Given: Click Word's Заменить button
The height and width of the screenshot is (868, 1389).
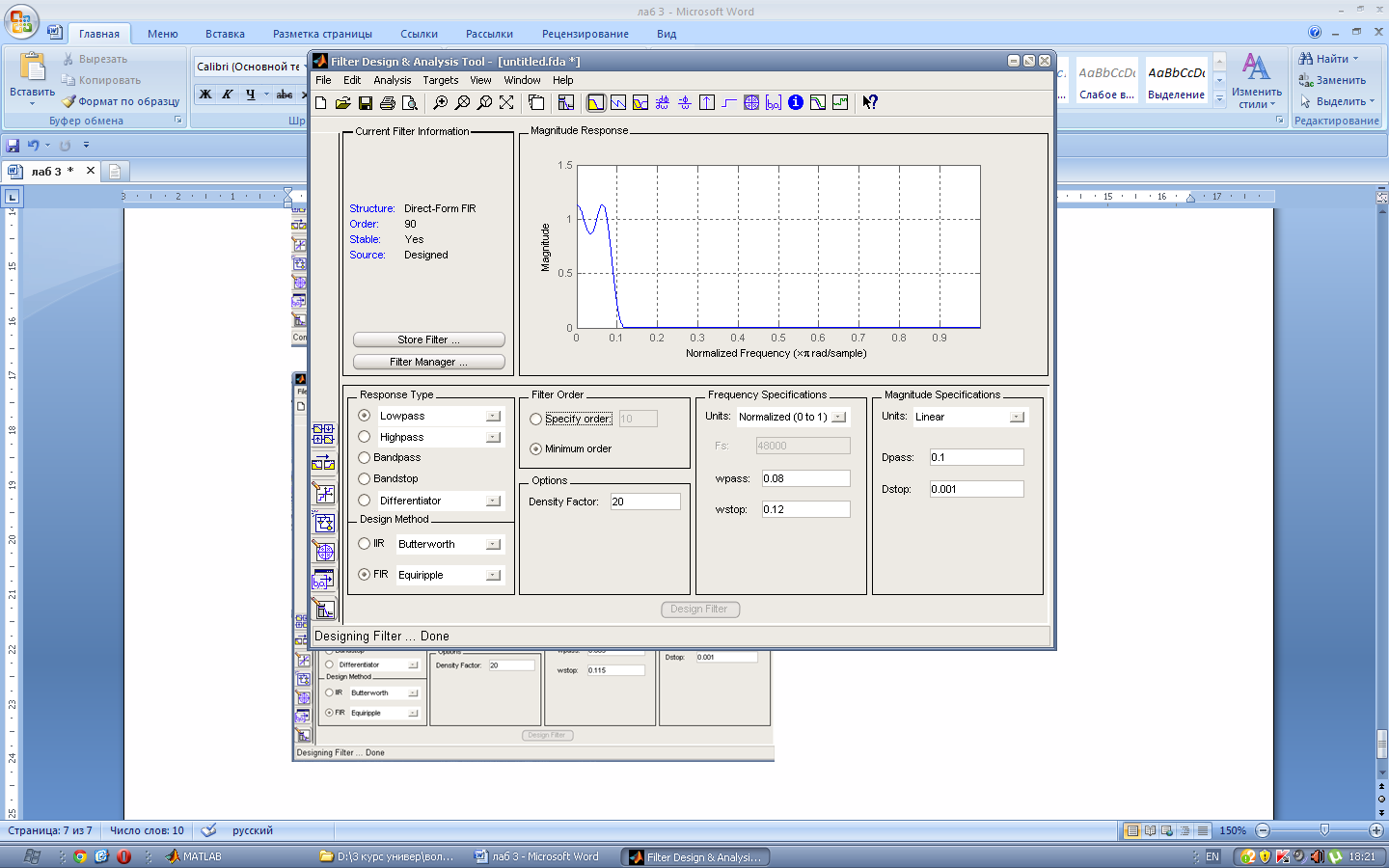Looking at the screenshot, I should [1332, 80].
